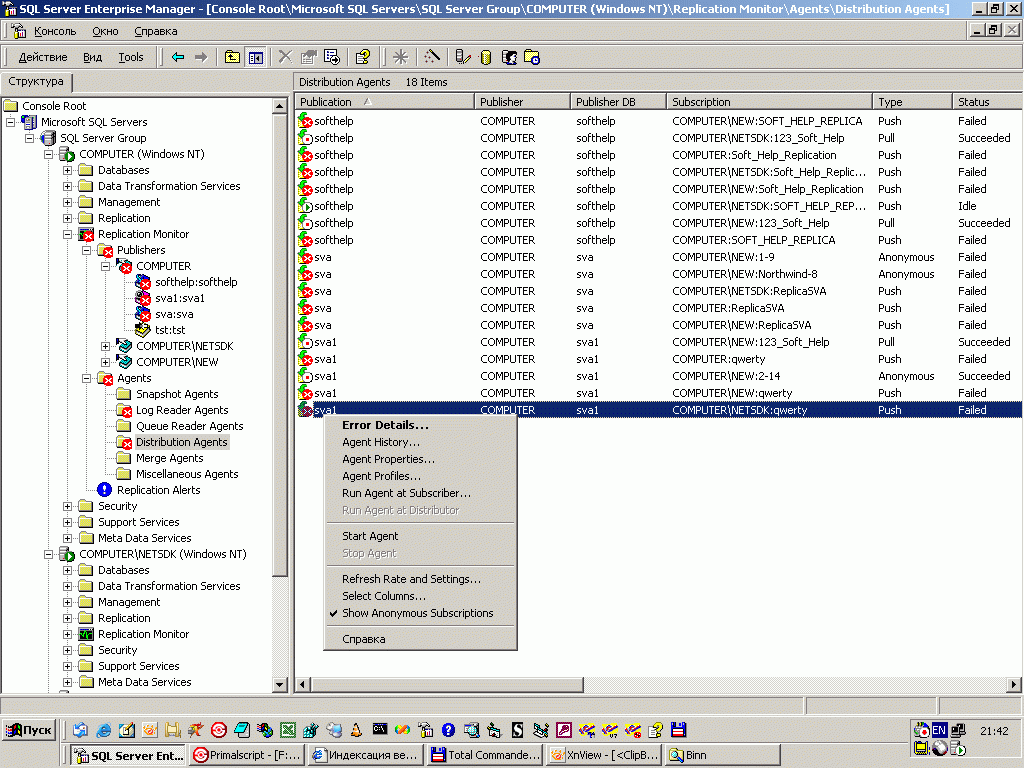This screenshot has width=1024, height=768.
Task: Expand the Data Transformation Services node under COMPUTER
Action: pyautogui.click(x=67, y=186)
